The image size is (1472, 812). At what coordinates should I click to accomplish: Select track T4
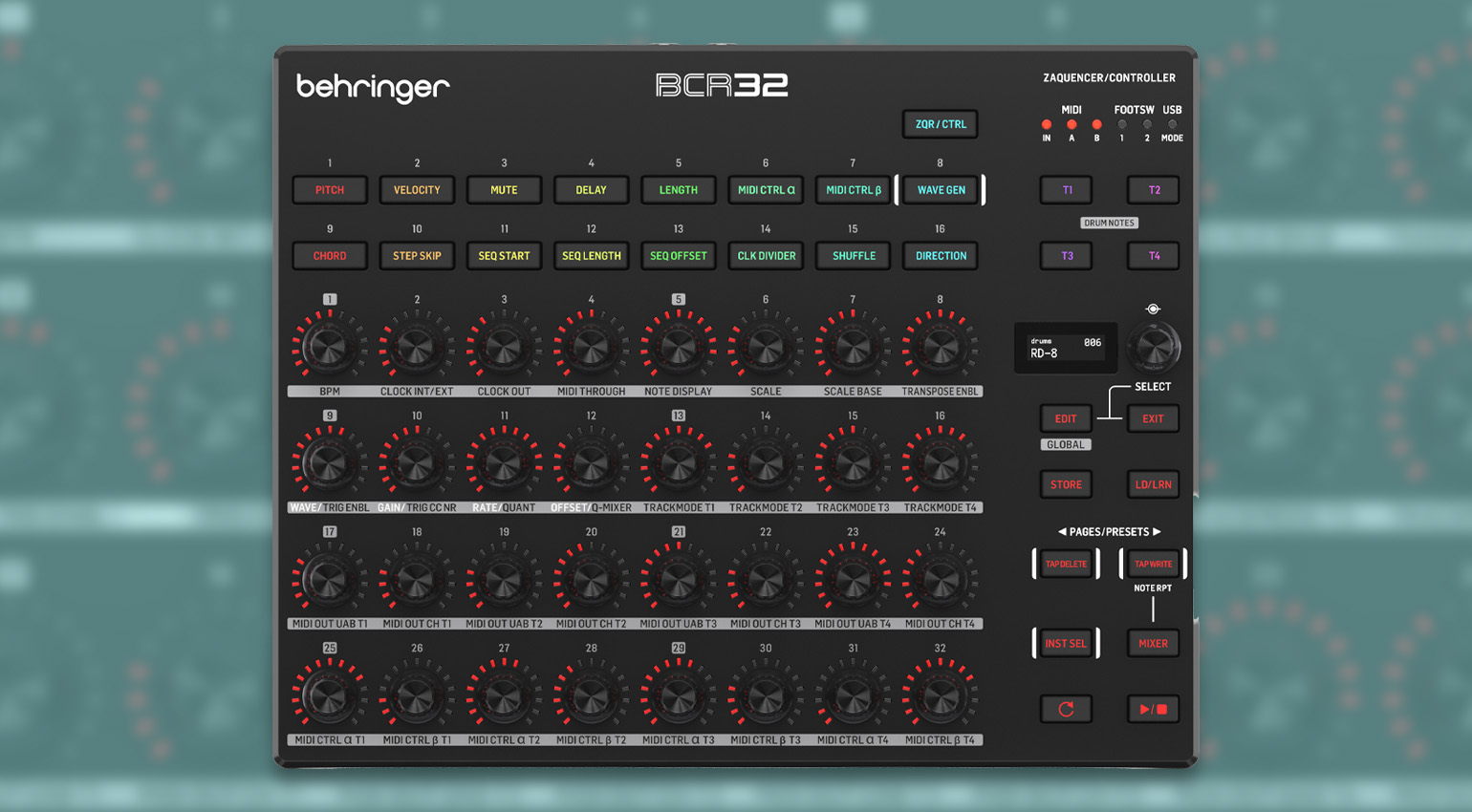(x=1153, y=256)
